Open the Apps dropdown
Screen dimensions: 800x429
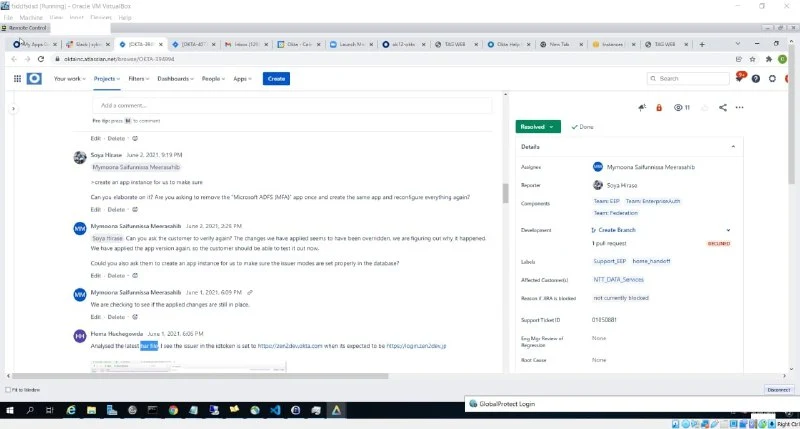point(242,79)
